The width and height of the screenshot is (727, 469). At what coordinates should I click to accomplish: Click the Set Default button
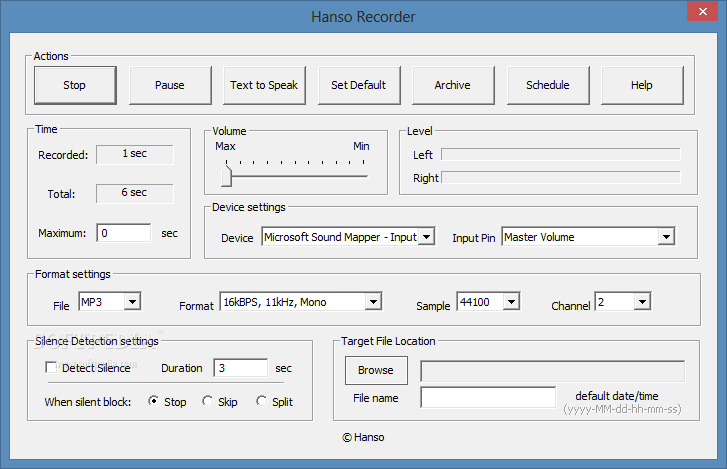click(359, 85)
